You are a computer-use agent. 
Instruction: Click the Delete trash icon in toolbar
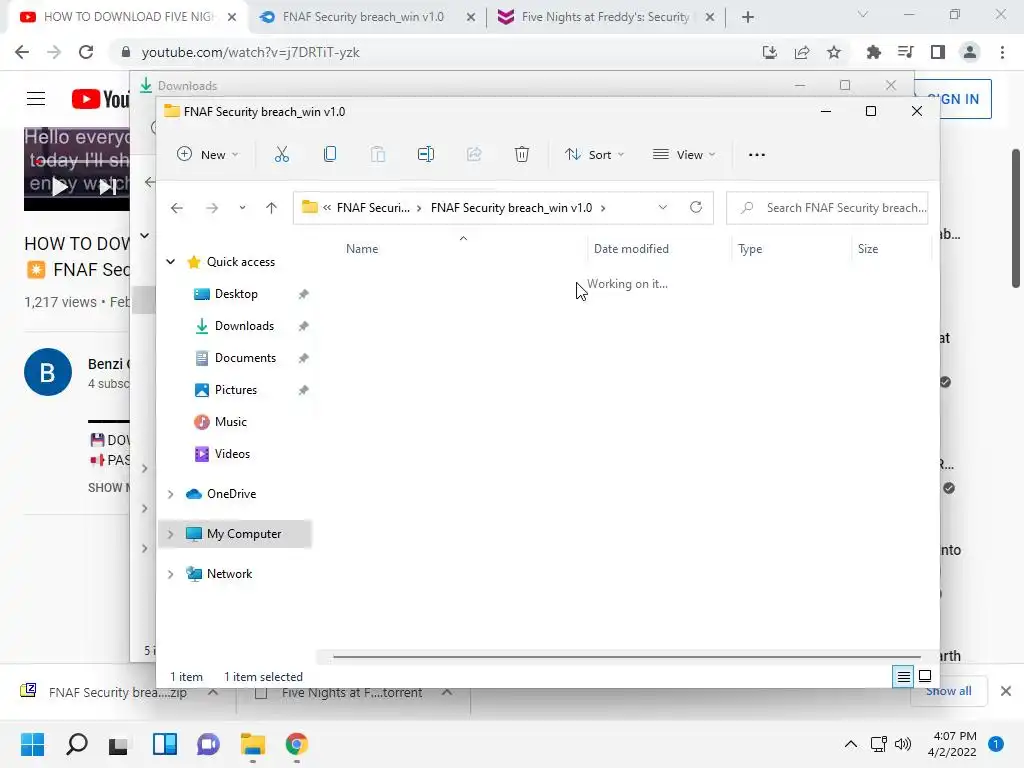(522, 155)
